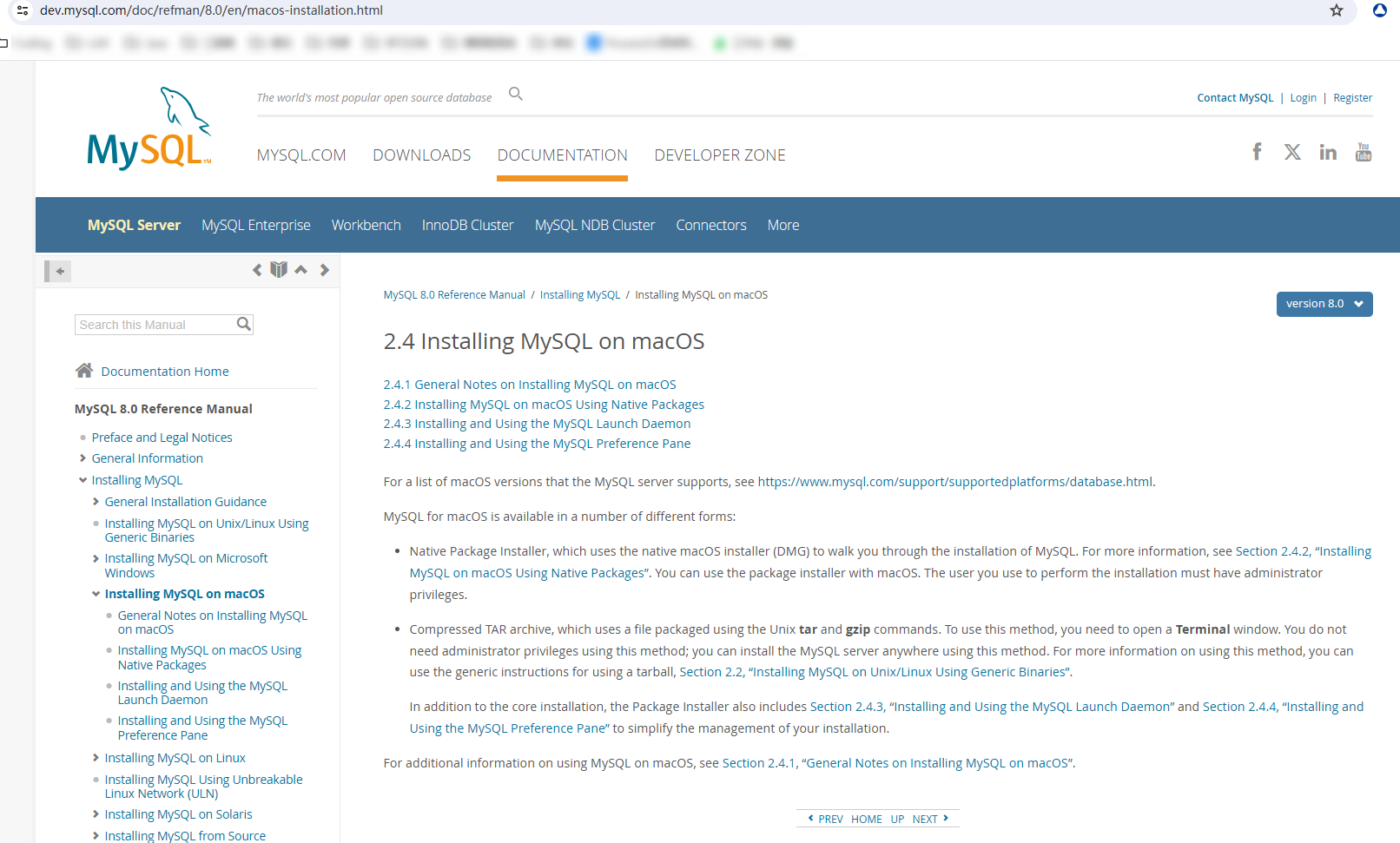Expand Installing MySQL from Source node
The height and width of the screenshot is (843, 1400).
(96, 836)
